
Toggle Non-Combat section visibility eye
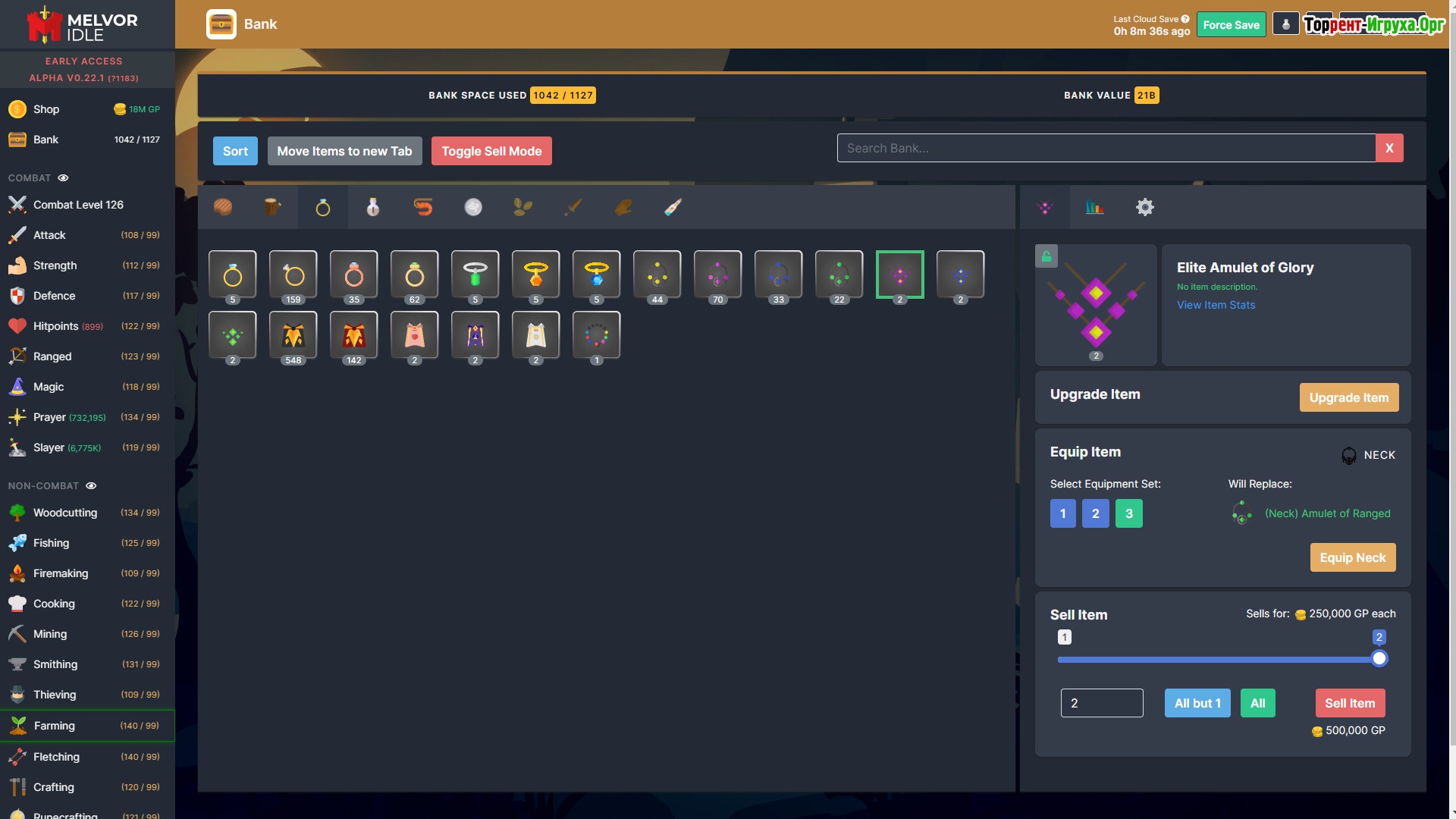(91, 486)
